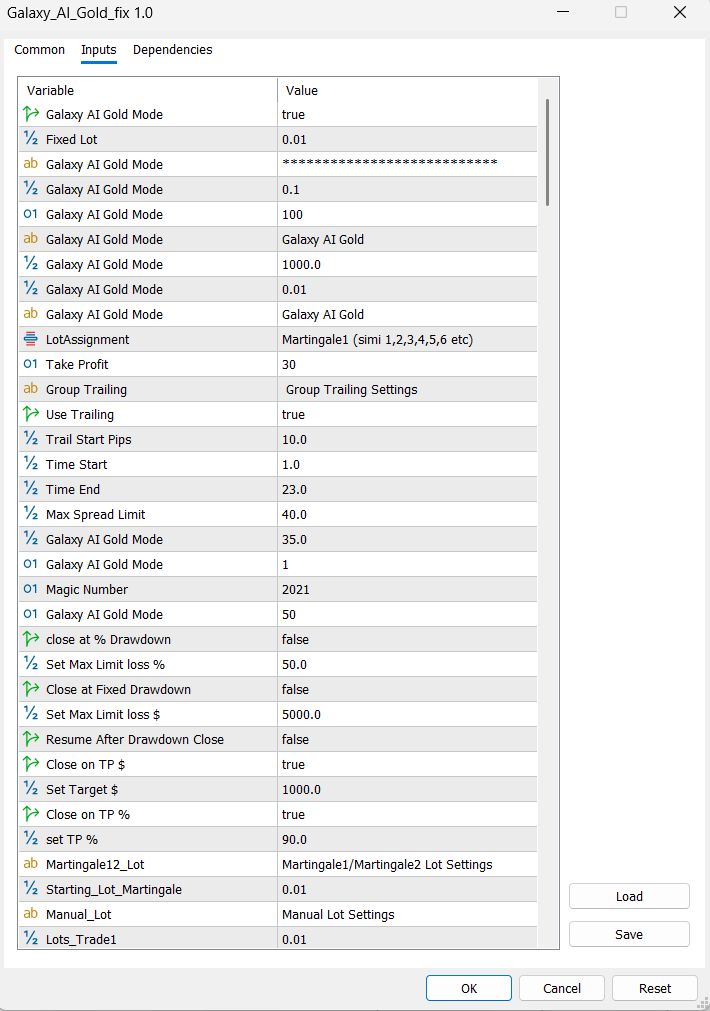This screenshot has width=710, height=1011.
Task: Click the green arrow icon beside Use Trailing
Action: coord(30,415)
